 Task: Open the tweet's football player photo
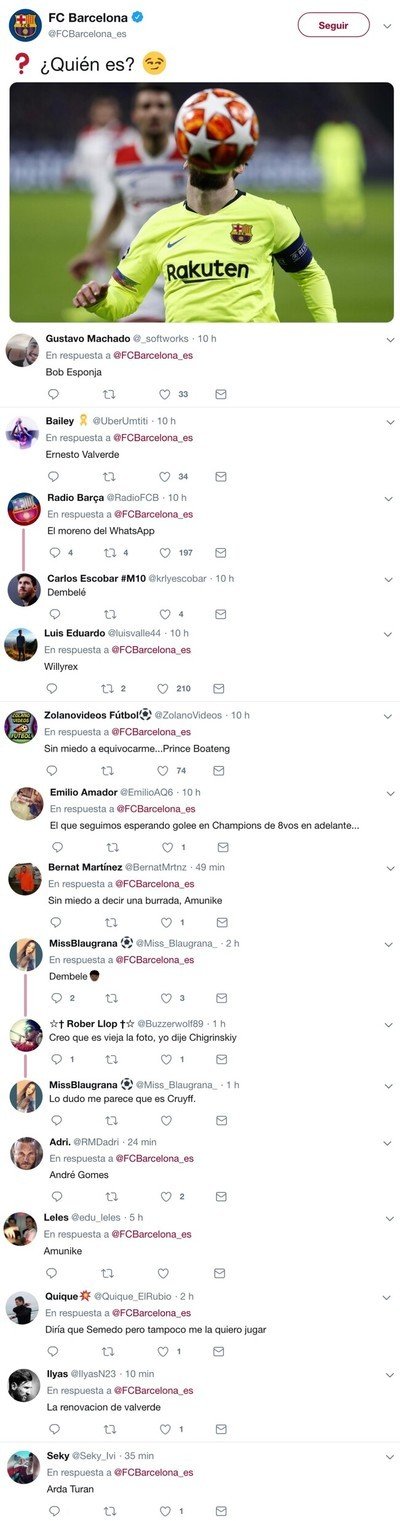click(201, 202)
